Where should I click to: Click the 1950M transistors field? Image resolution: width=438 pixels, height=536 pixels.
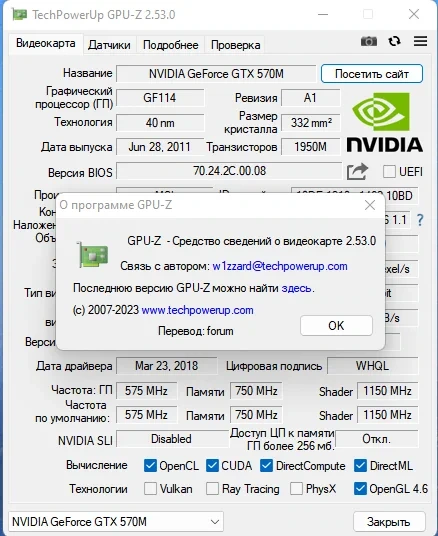(310, 147)
